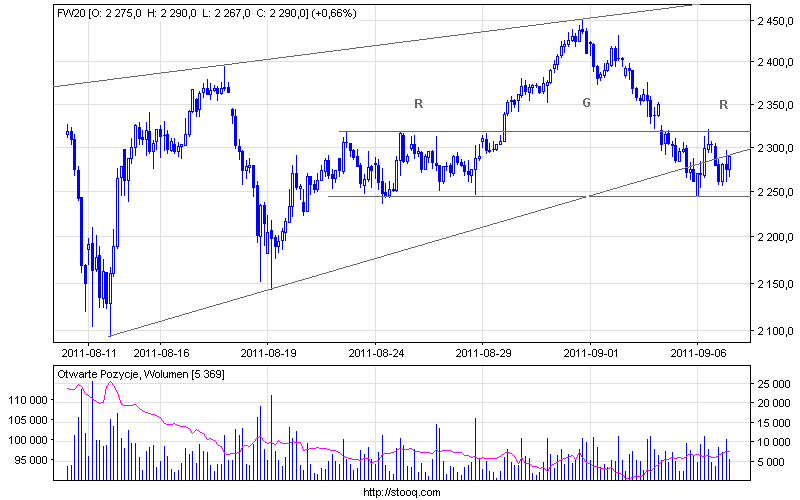The image size is (800, 500).
Task: Click the 2 100,0 price axis label
Action: 775,331
